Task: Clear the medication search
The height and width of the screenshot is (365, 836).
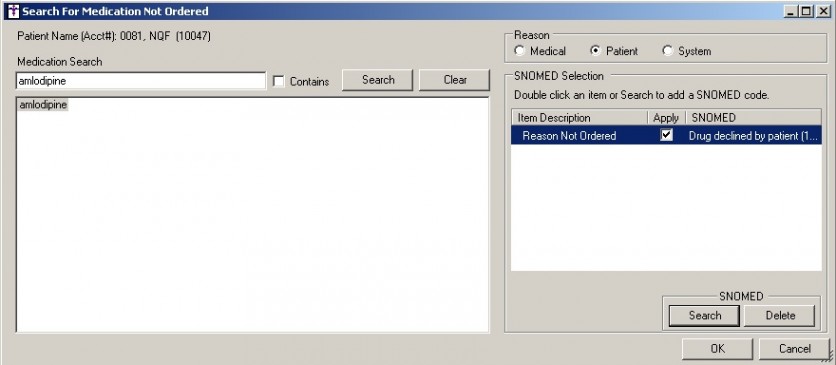Action: coord(455,80)
